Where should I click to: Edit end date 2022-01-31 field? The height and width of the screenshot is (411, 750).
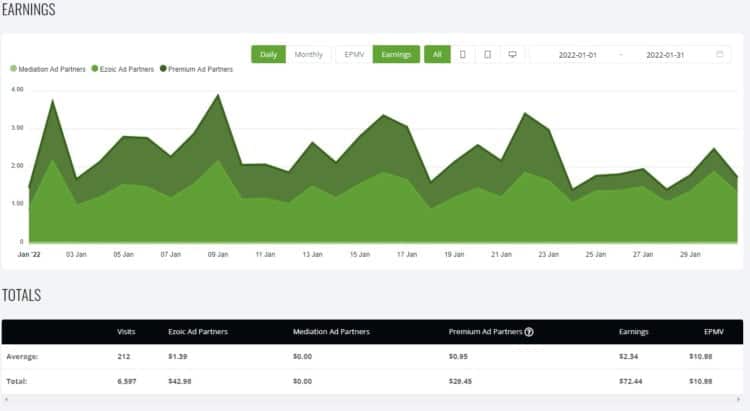coord(665,55)
